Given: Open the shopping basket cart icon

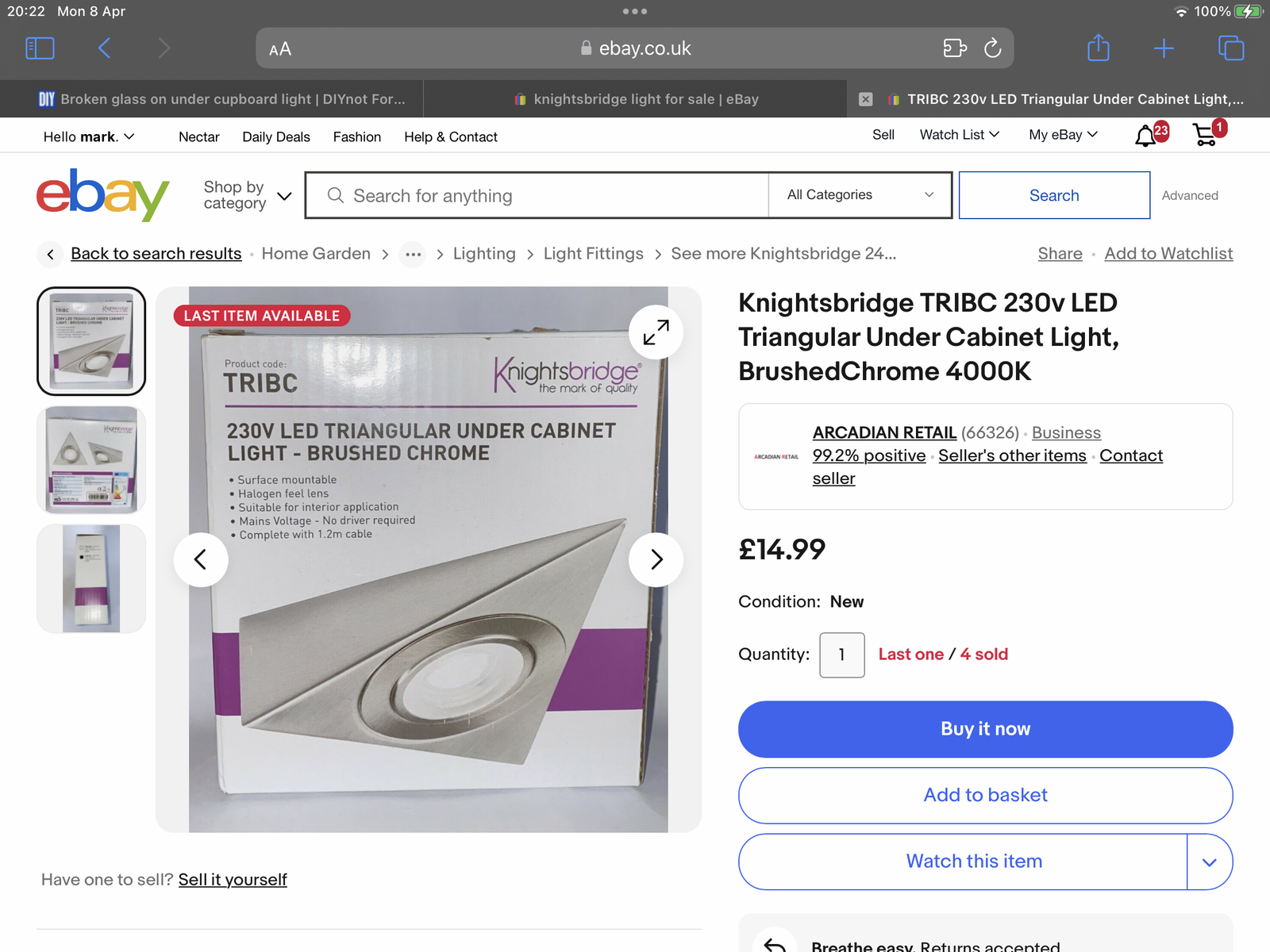Looking at the screenshot, I should [x=1205, y=136].
